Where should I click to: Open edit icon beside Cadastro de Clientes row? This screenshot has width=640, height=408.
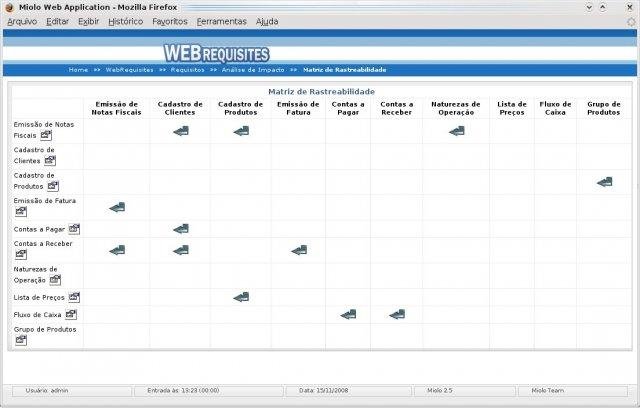[x=50, y=160]
